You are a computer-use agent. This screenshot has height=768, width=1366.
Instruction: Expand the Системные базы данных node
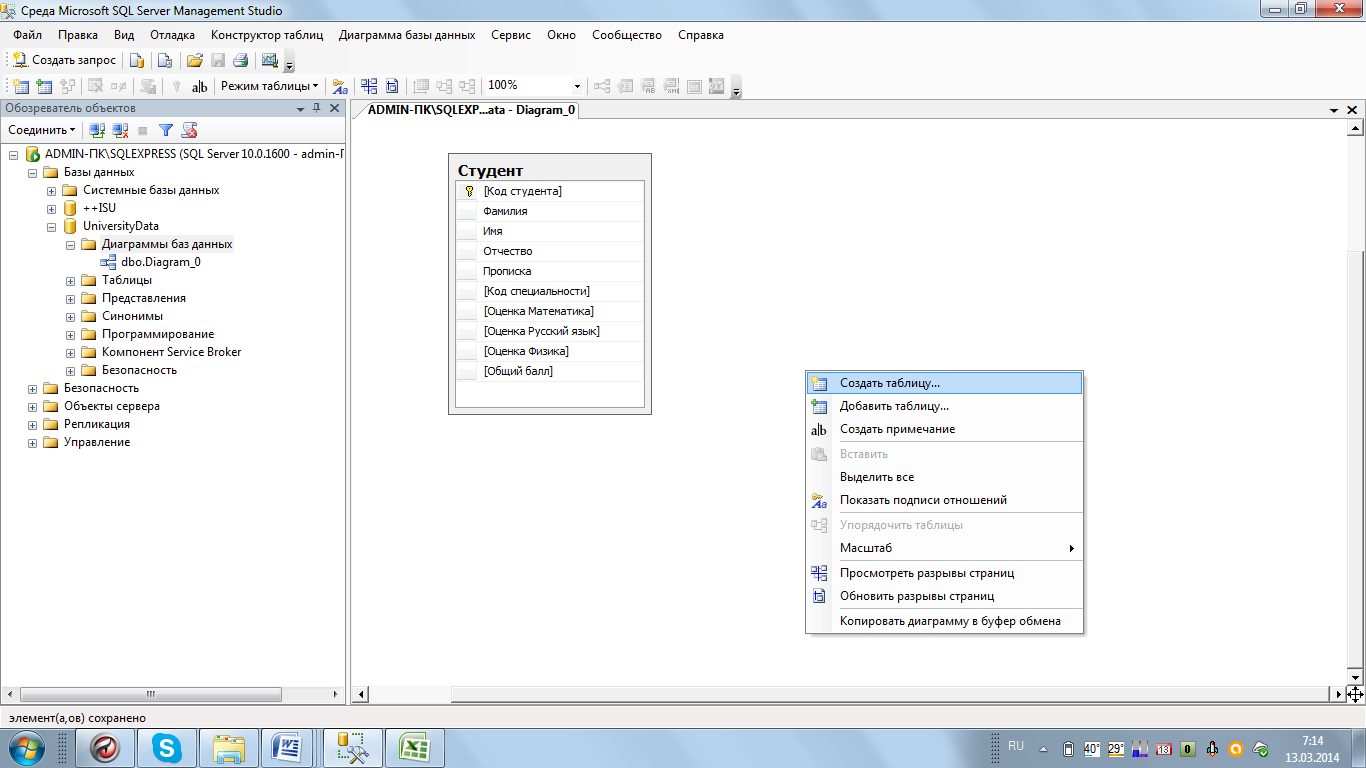(51, 191)
